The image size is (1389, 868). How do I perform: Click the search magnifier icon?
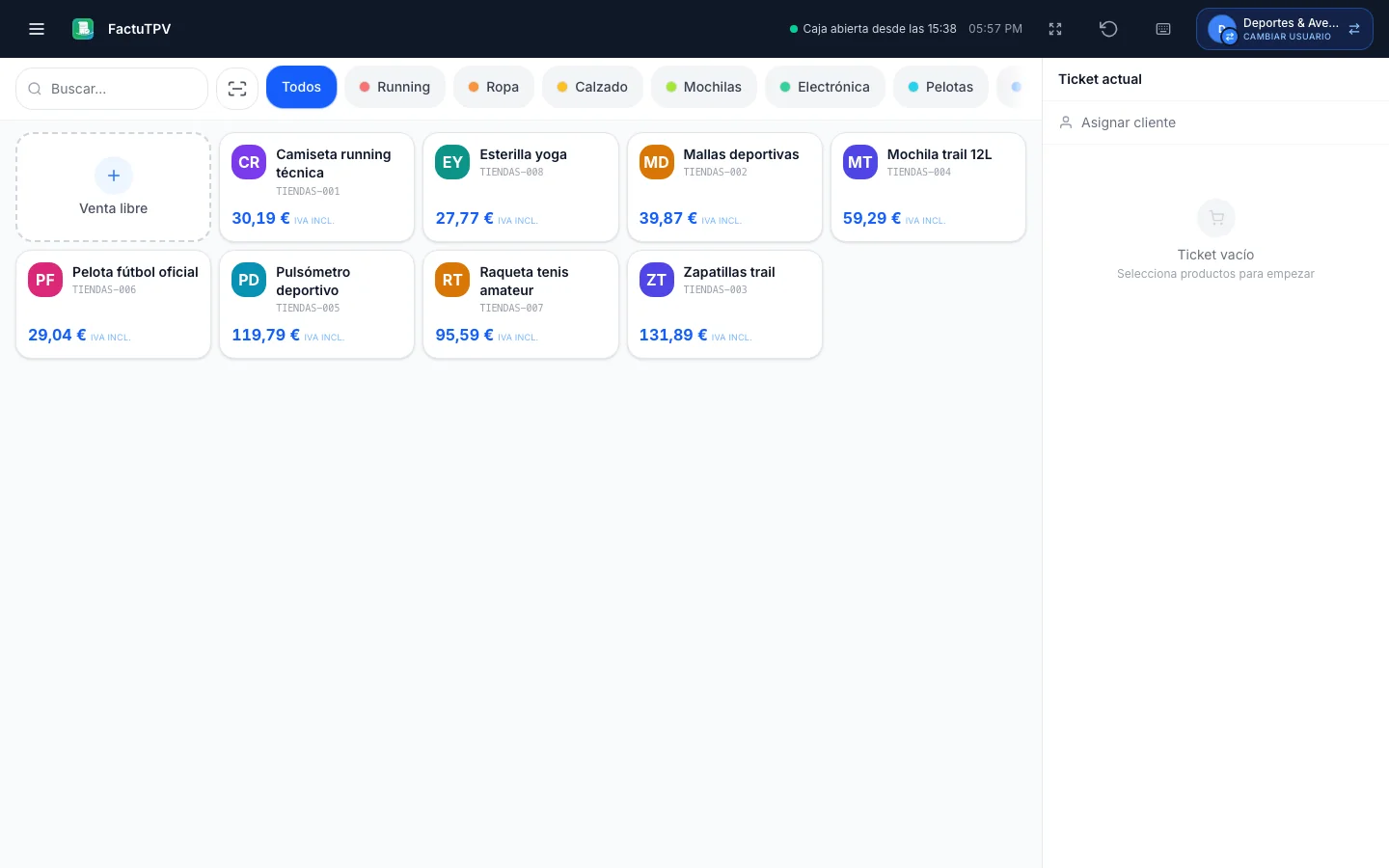point(35,89)
